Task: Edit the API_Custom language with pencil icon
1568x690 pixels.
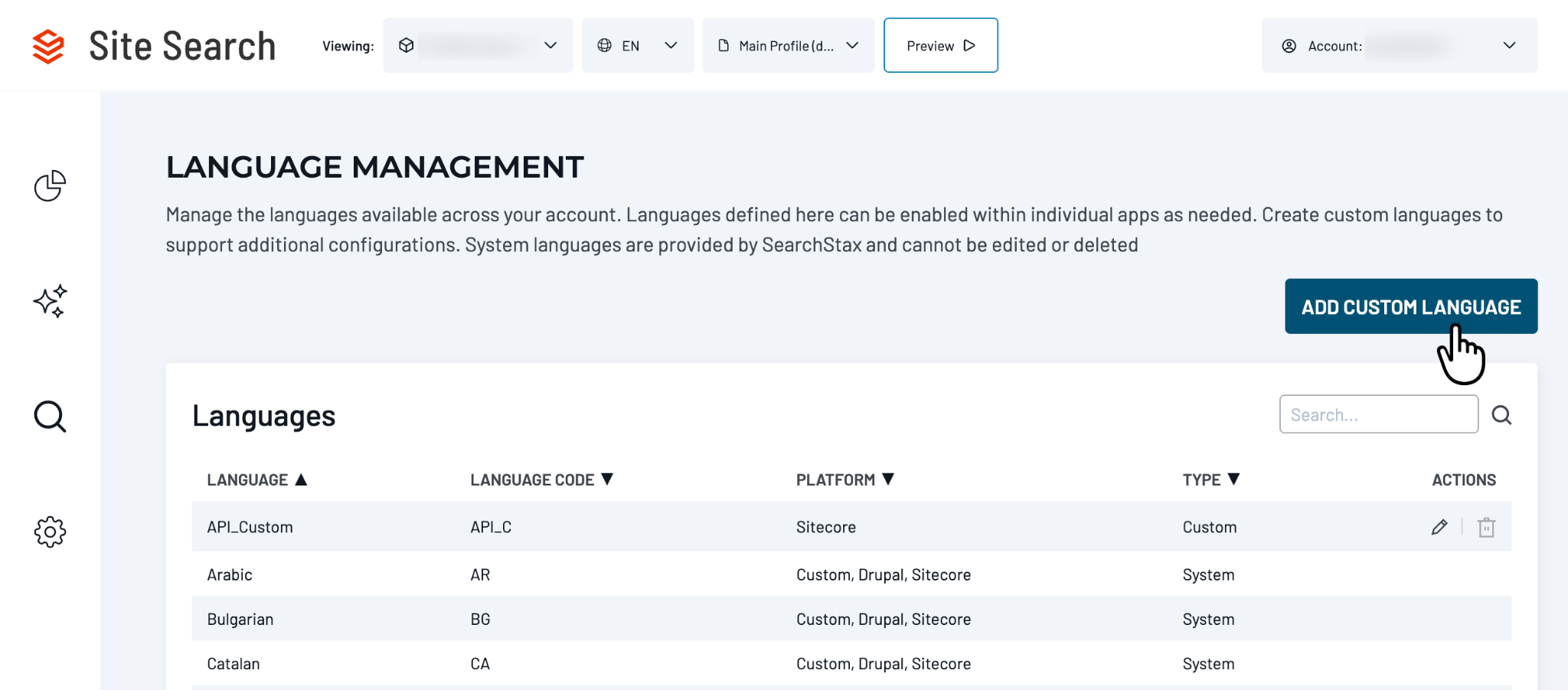Action: point(1439,527)
